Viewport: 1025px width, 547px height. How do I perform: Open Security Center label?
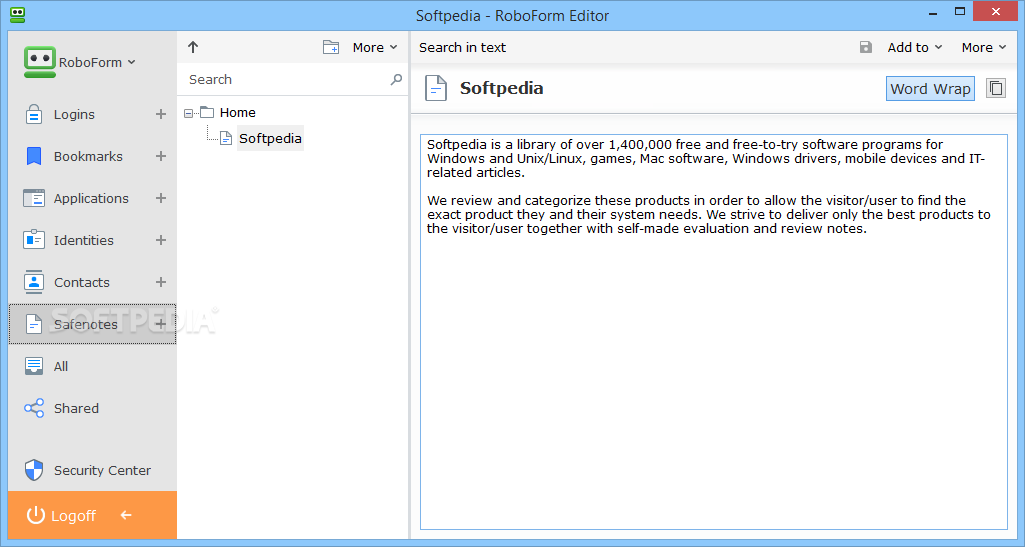(102, 470)
